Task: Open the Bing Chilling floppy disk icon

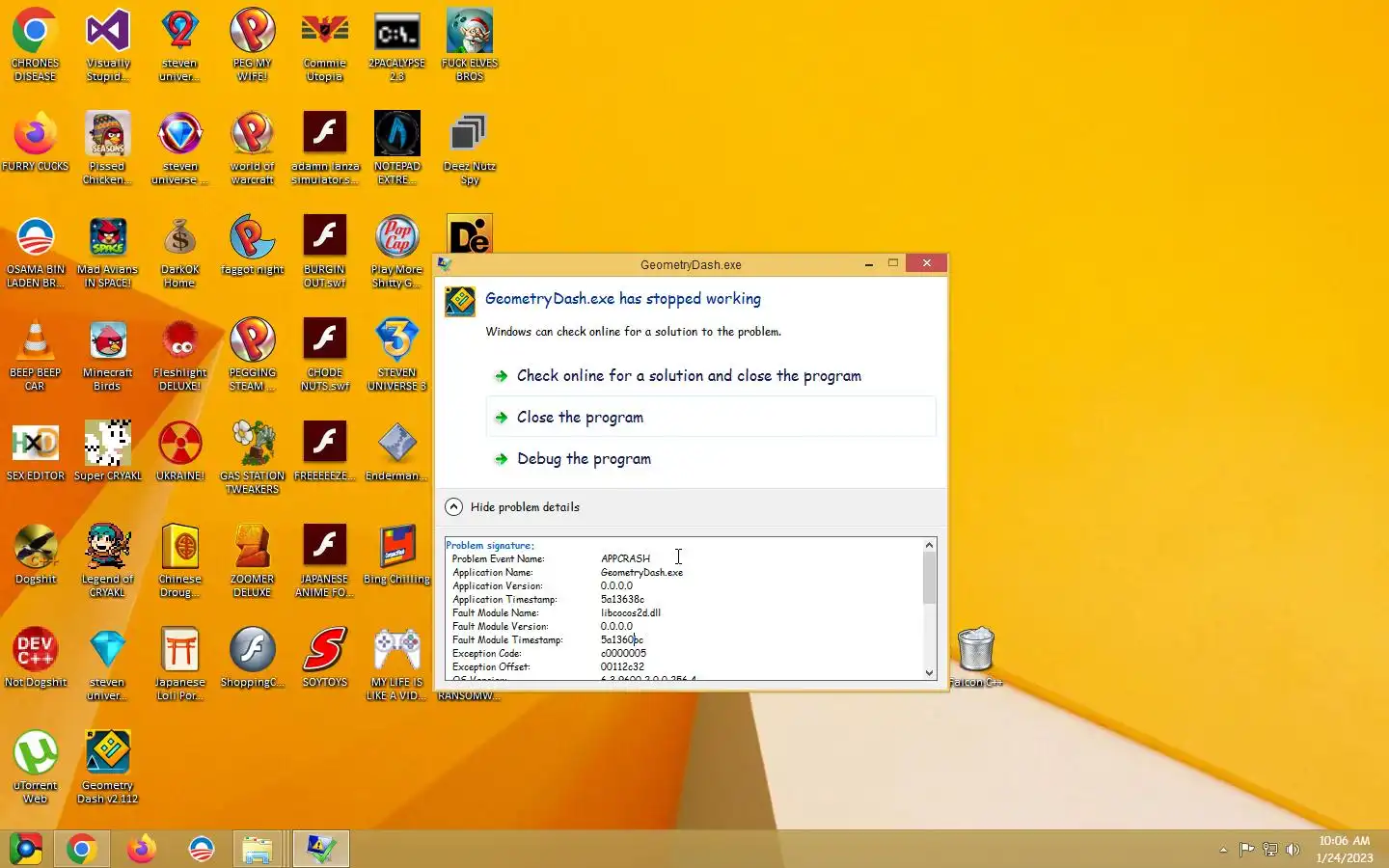Action: 396,554
